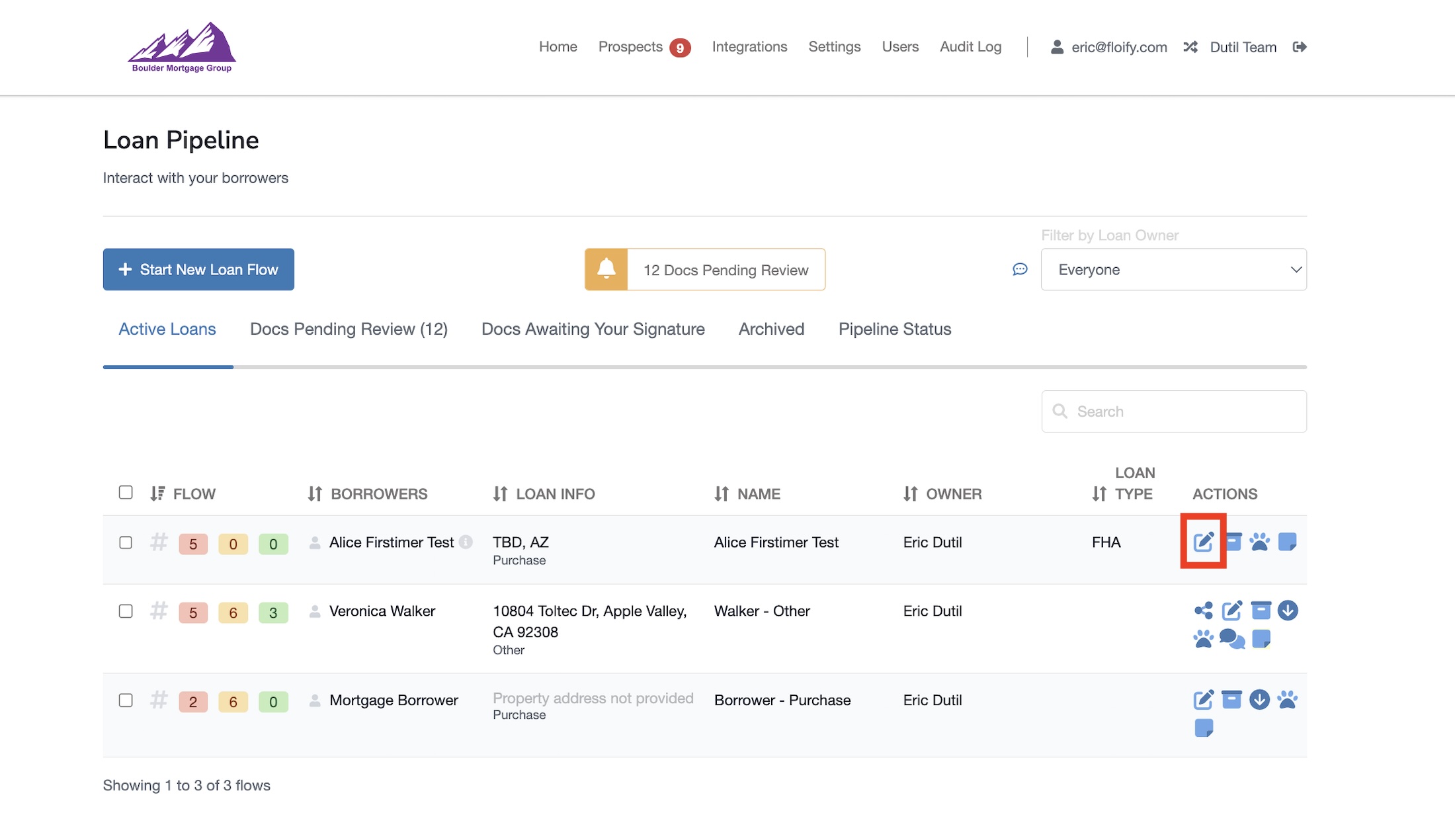
Task: Click the 12 Docs Pending Review button
Action: 705,270
